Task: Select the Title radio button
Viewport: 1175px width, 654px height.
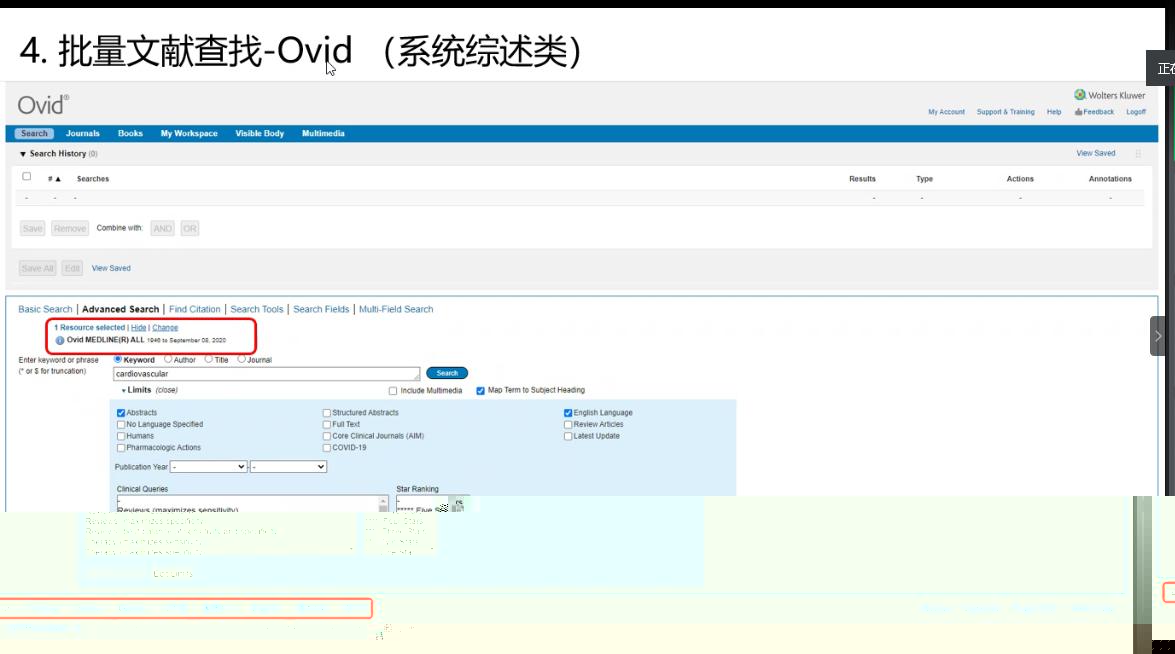Action: tap(208, 360)
